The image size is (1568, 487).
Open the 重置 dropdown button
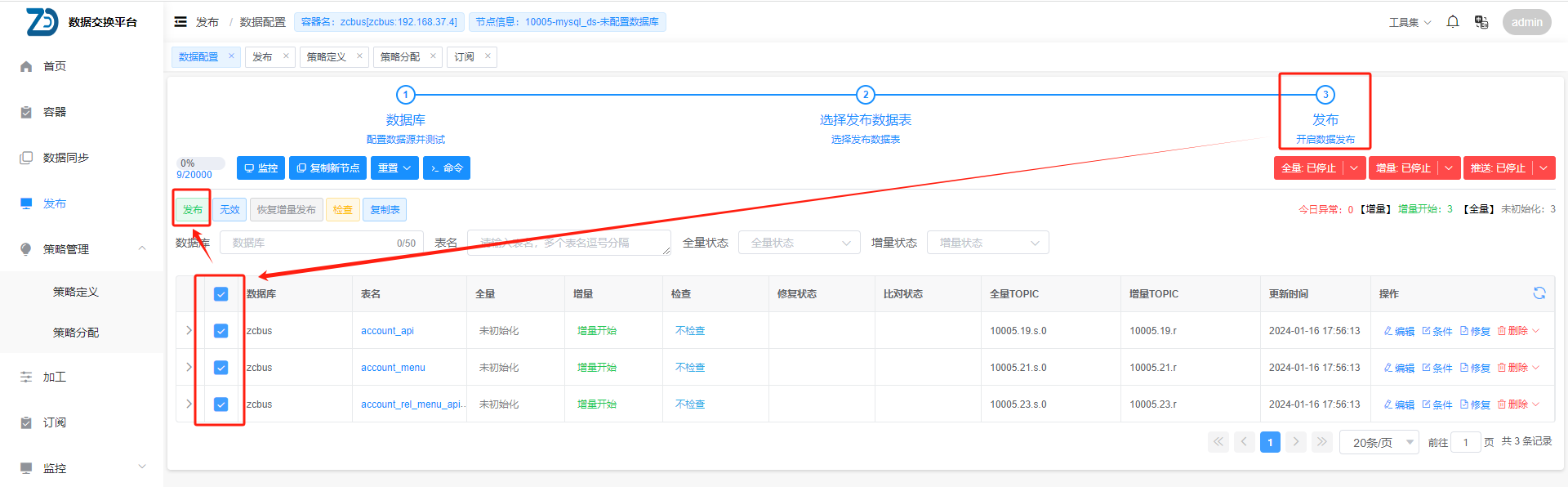394,168
